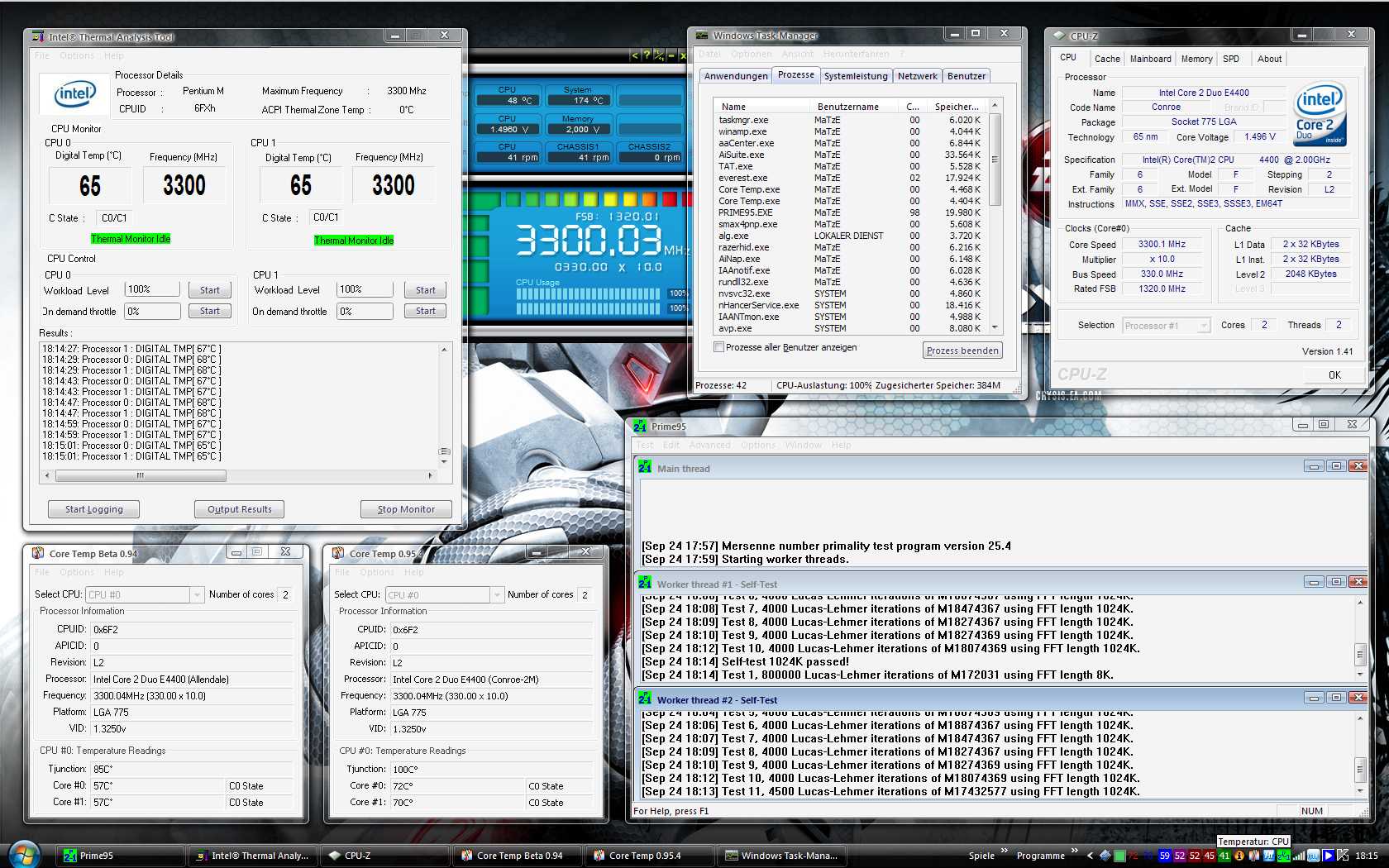Click the Intel Thermal Analysis Tool title icon
Image resolution: width=1389 pixels, height=868 pixels.
(x=37, y=36)
